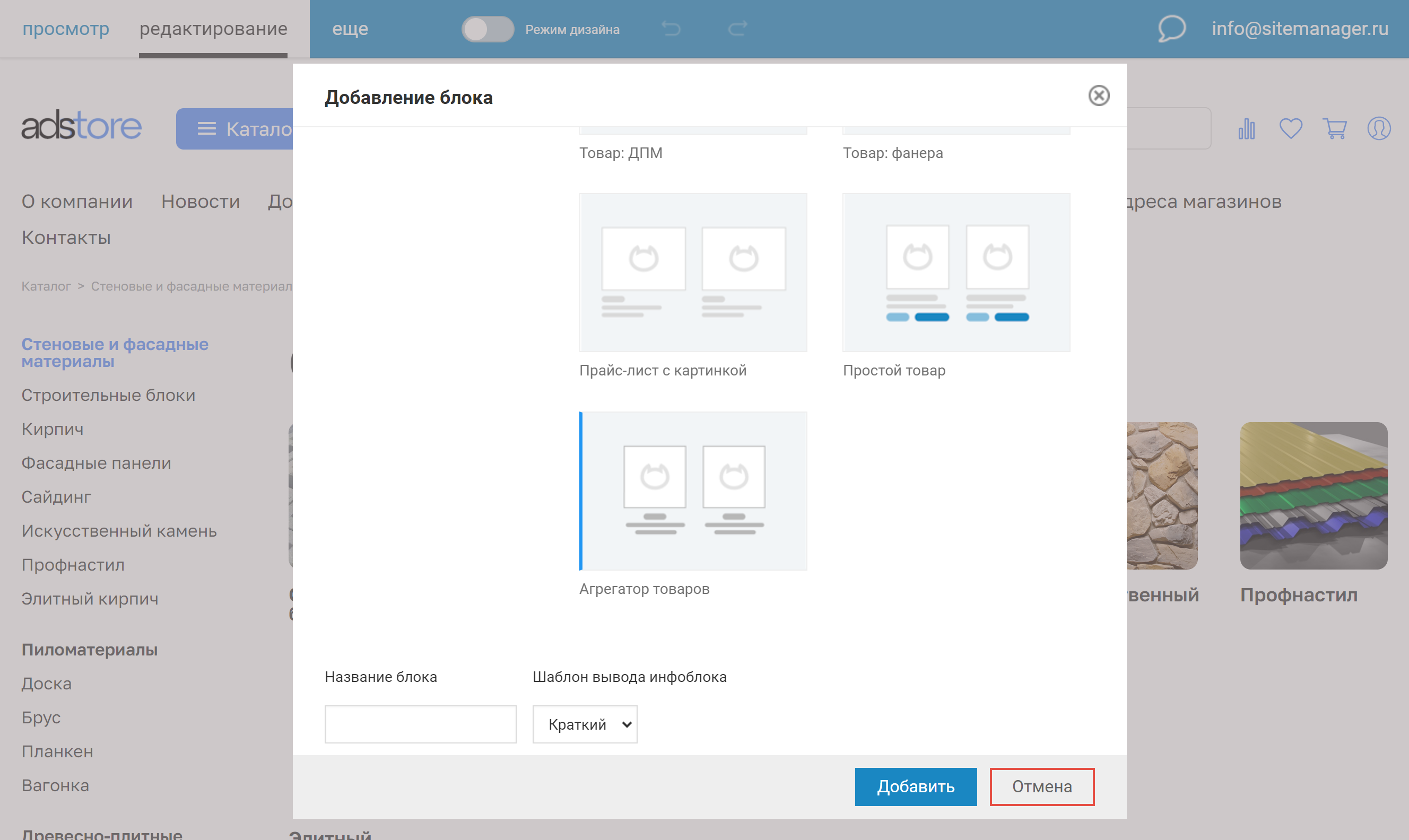Viewport: 1409px width, 840px height.
Task: Click the undo arrow icon
Action: point(672,29)
